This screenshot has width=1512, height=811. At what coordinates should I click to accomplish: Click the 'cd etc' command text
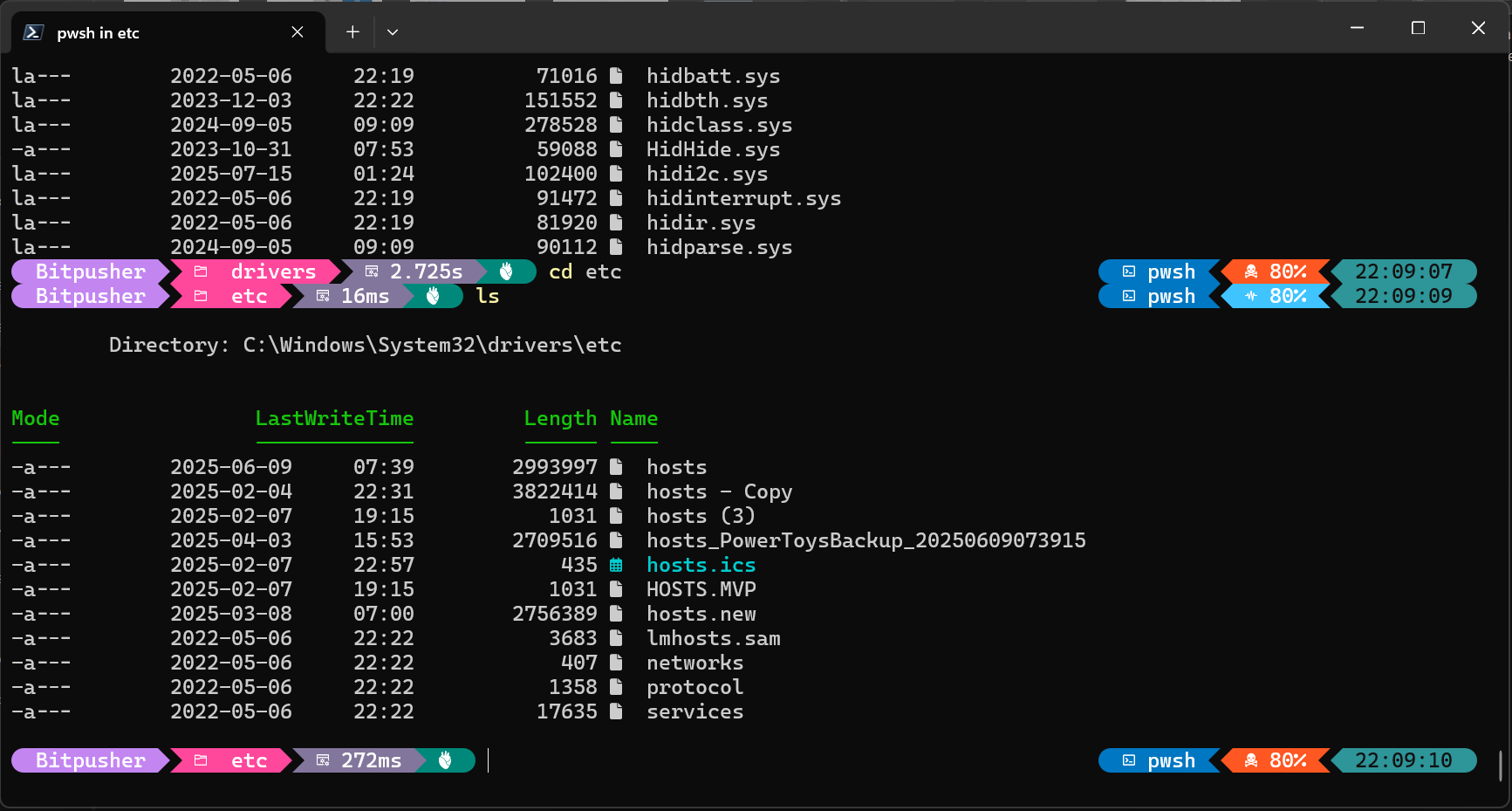click(x=585, y=271)
